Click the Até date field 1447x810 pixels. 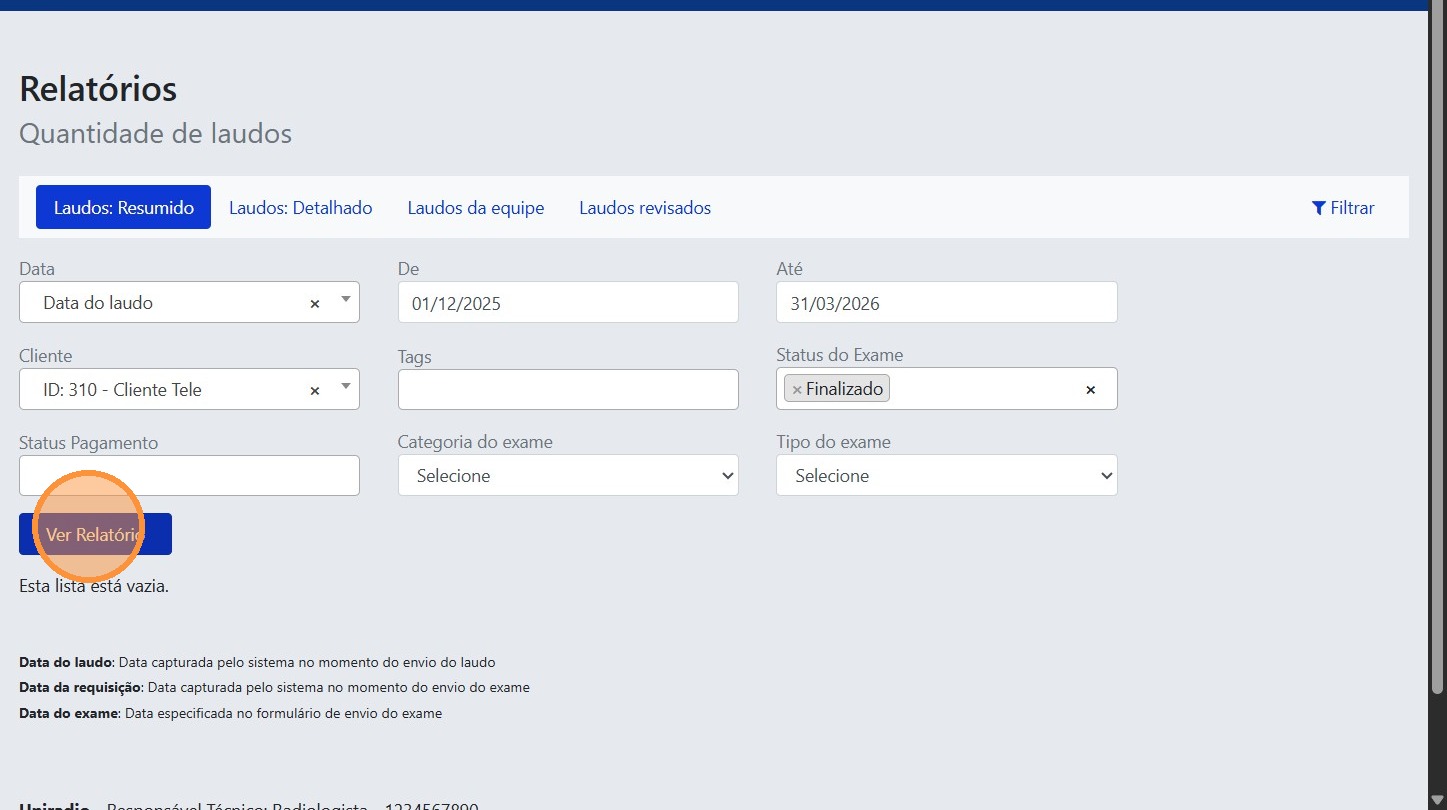pyautogui.click(x=945, y=303)
